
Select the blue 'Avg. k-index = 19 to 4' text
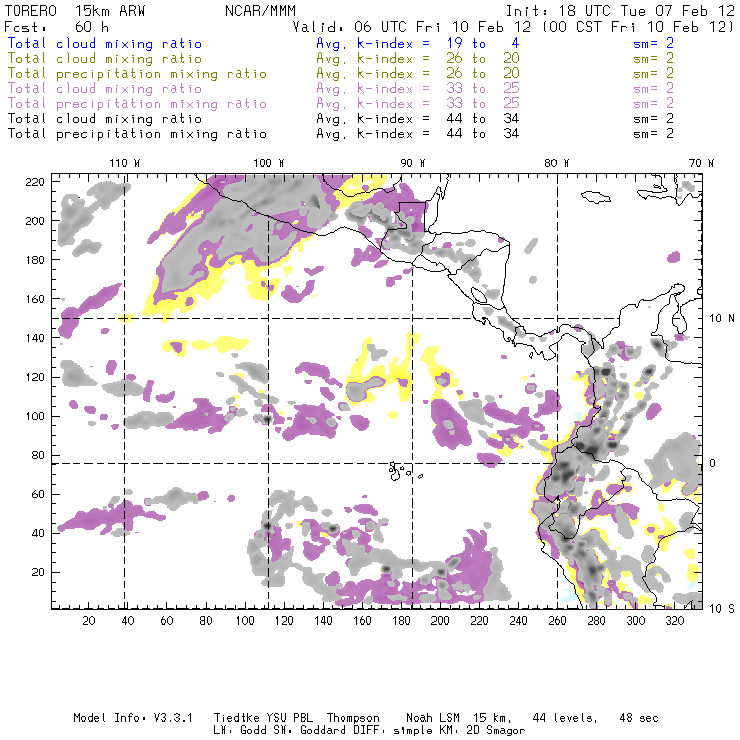[418, 43]
